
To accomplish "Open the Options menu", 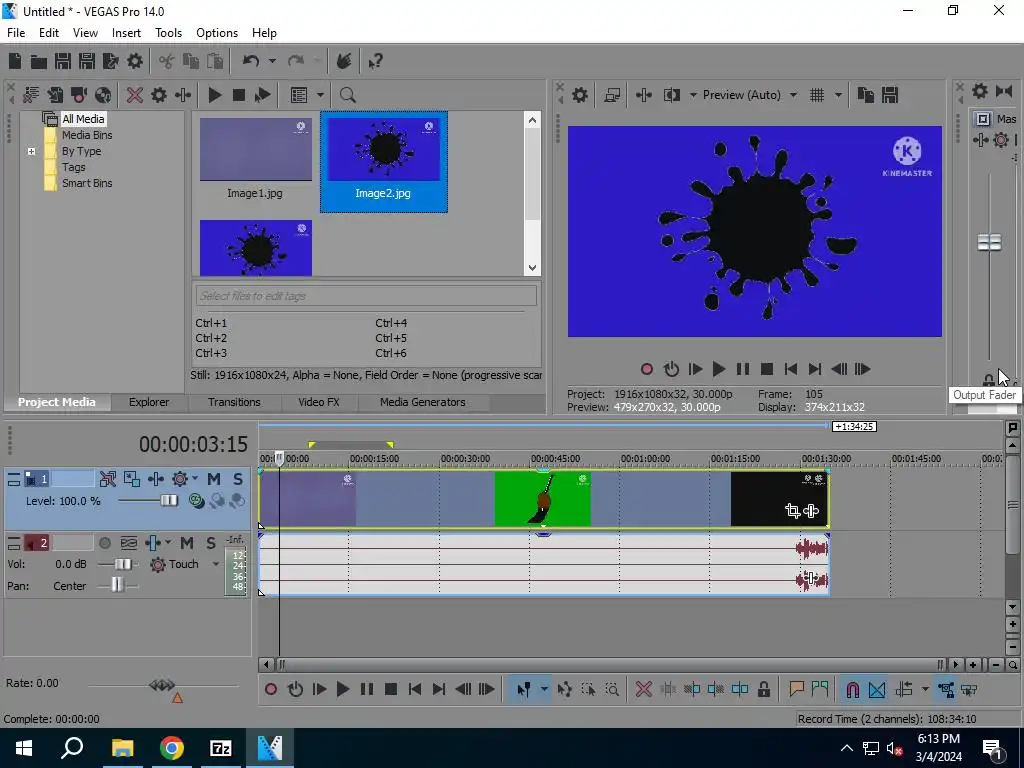I will (x=217, y=33).
